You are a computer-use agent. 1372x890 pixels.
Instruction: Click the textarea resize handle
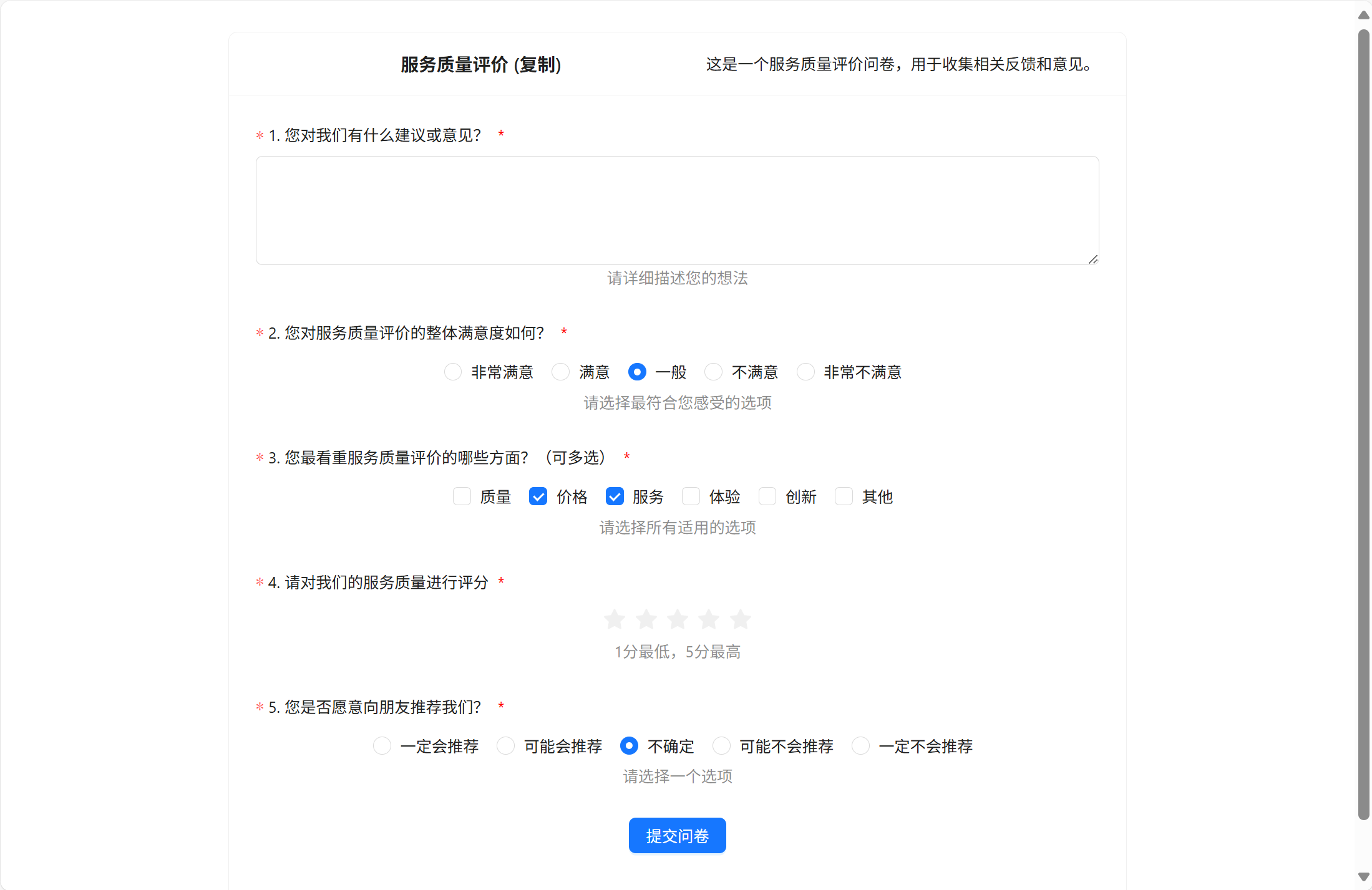coord(1093,259)
